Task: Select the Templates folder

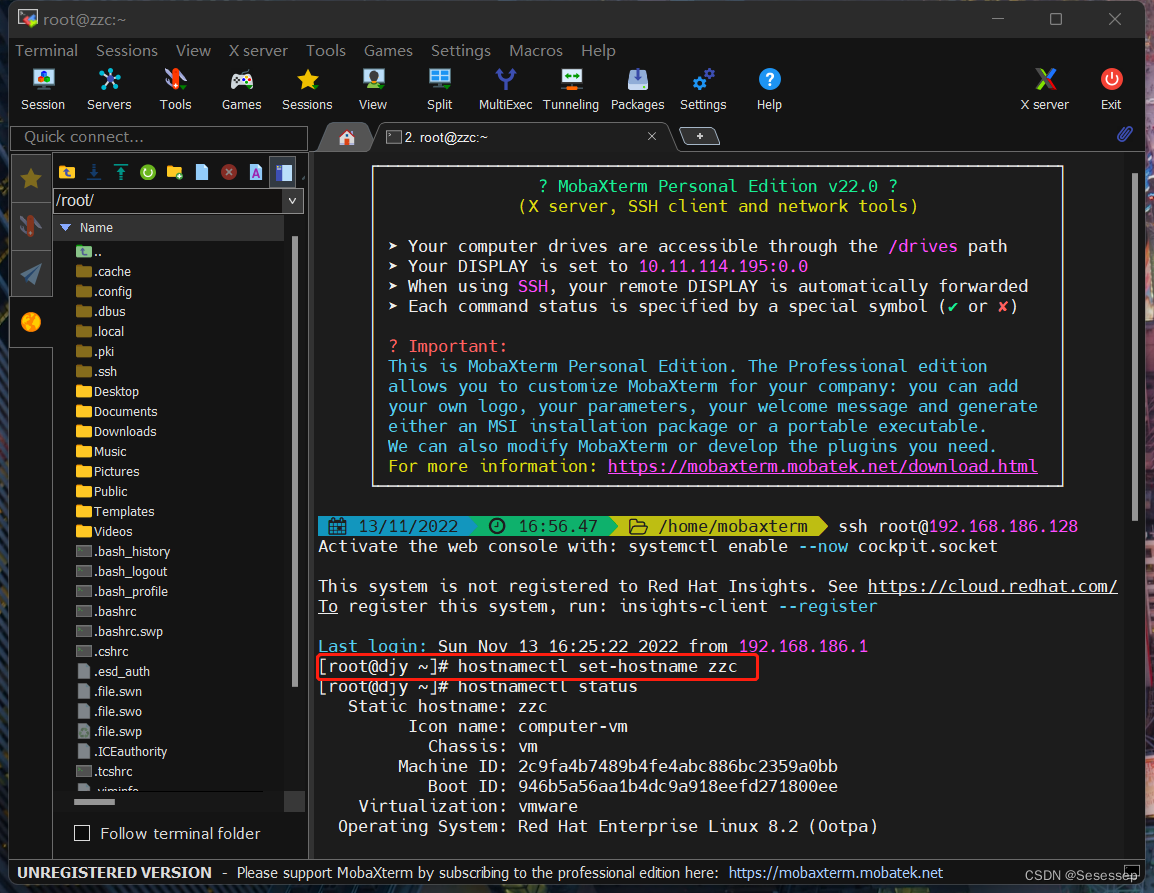Action: (x=116, y=512)
